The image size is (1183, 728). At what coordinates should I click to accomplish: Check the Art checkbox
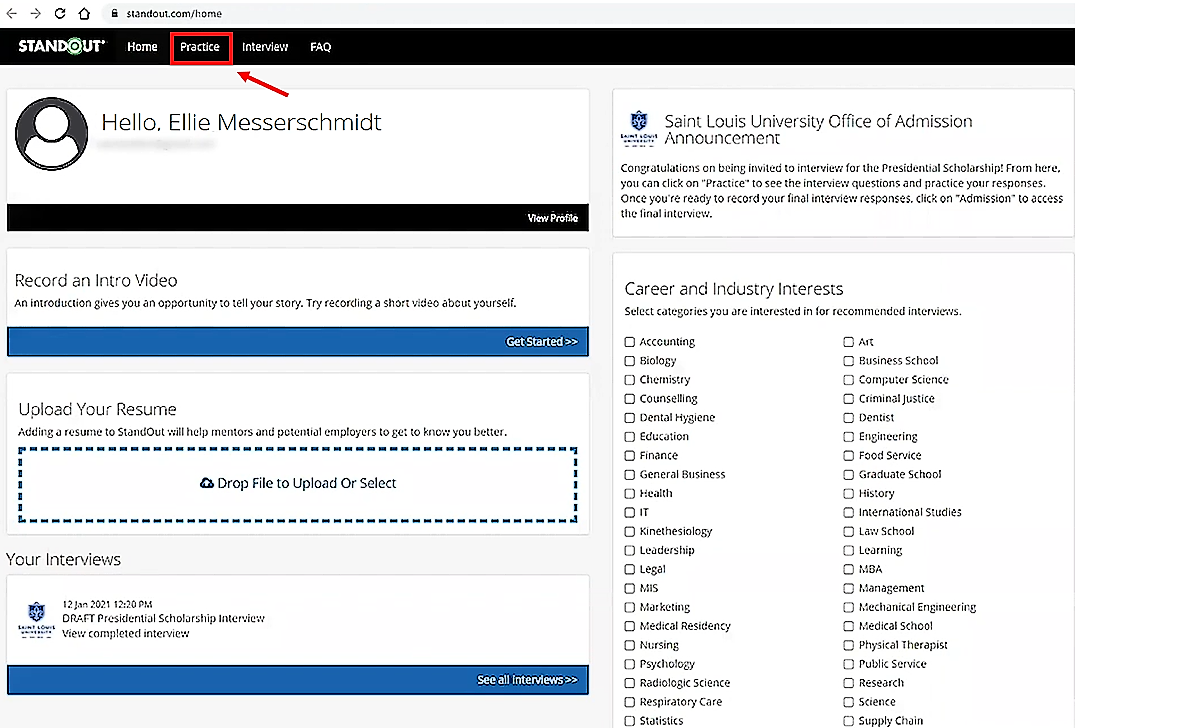pyautogui.click(x=849, y=342)
